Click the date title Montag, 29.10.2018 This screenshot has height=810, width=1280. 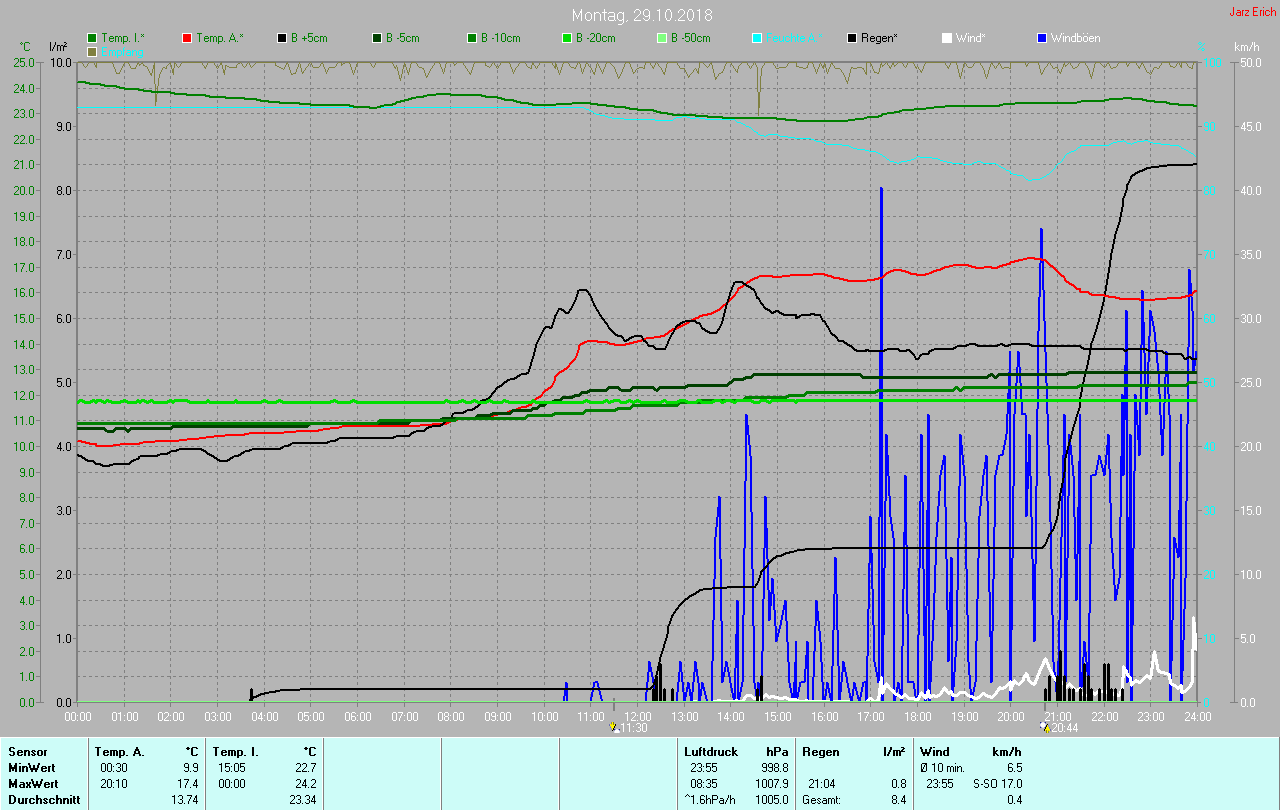639,15
